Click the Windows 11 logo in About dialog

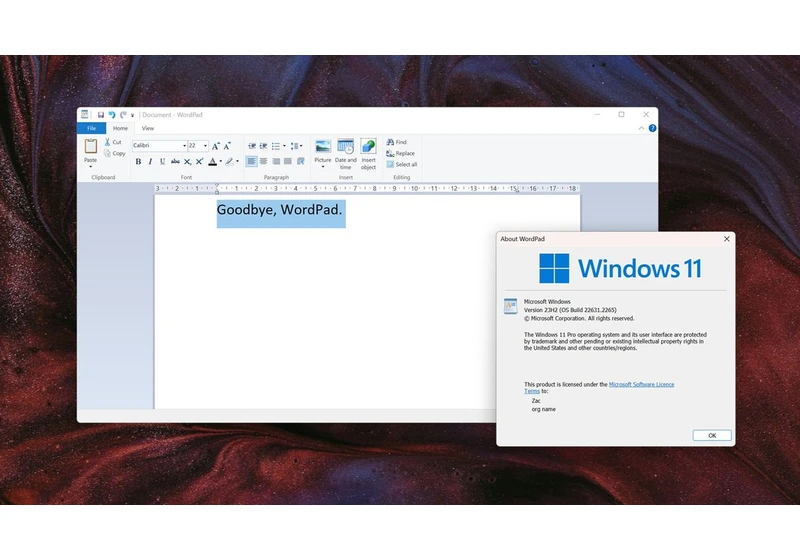point(620,268)
